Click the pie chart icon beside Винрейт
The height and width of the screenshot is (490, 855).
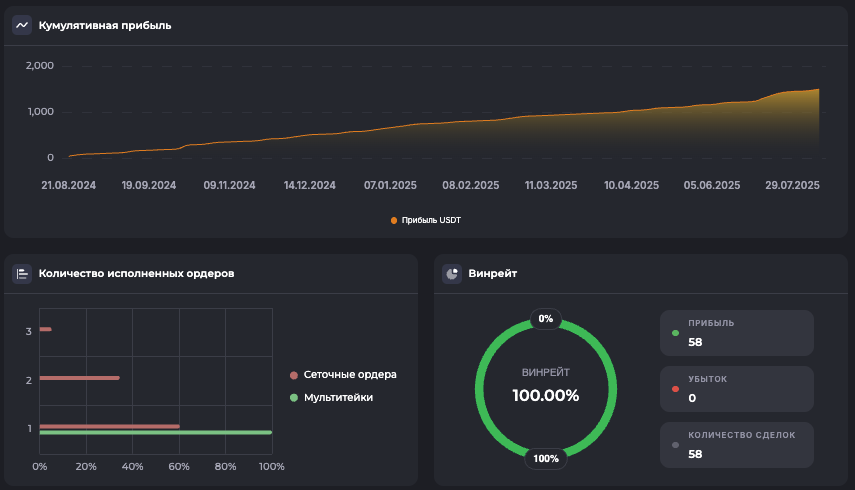click(452, 273)
